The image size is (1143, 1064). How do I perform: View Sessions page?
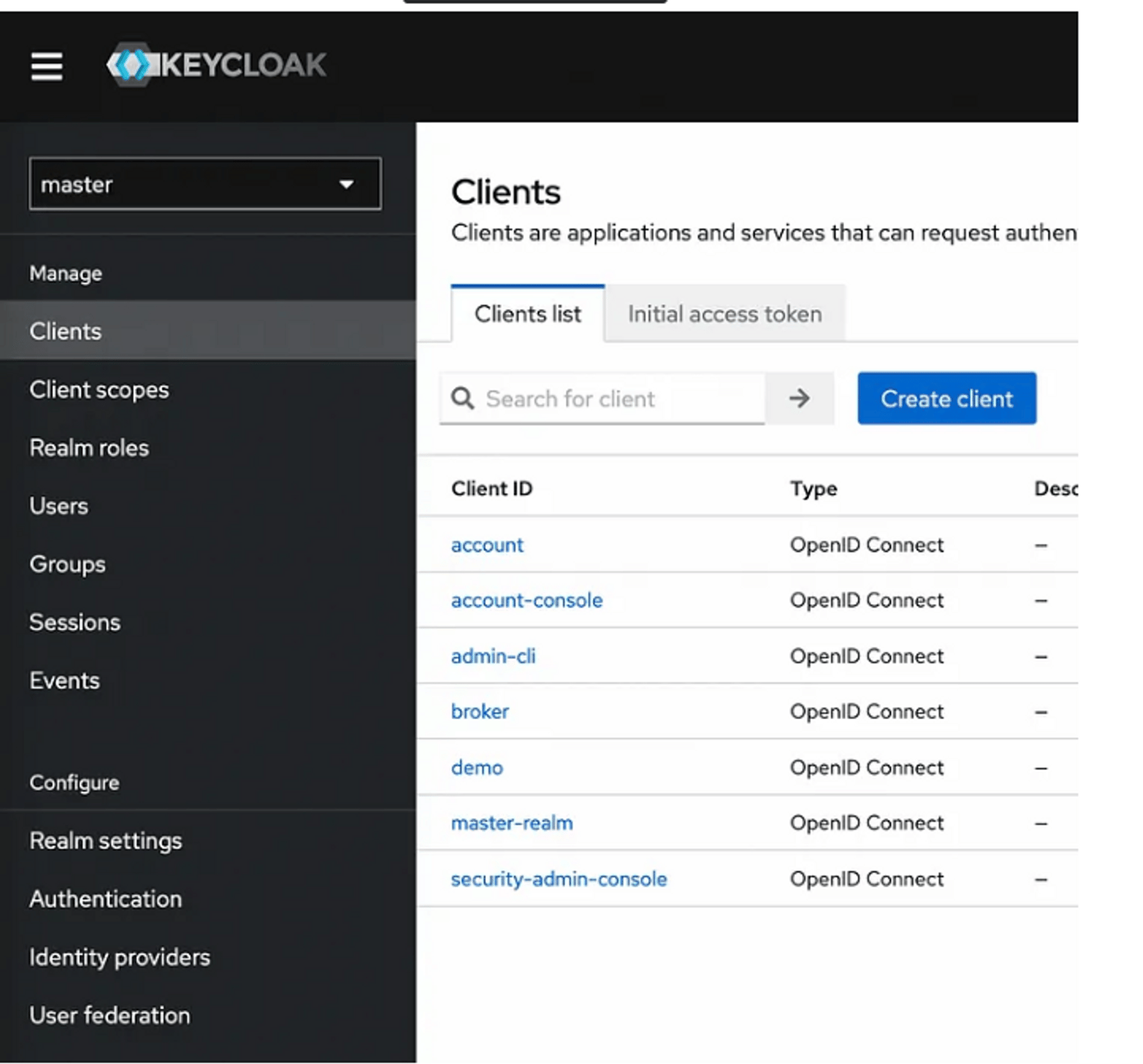(x=208, y=622)
